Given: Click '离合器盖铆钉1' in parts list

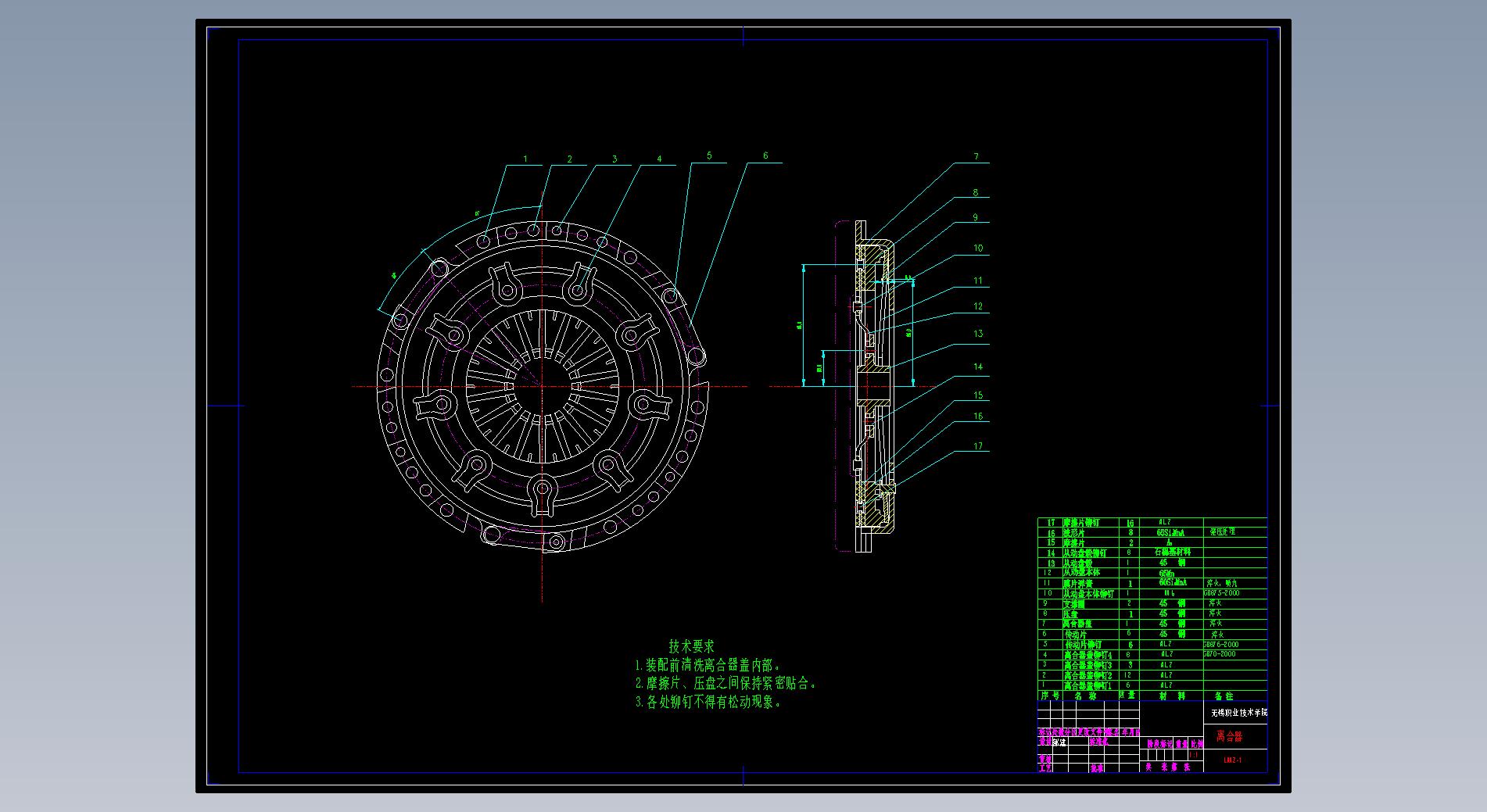Looking at the screenshot, I should [1087, 685].
